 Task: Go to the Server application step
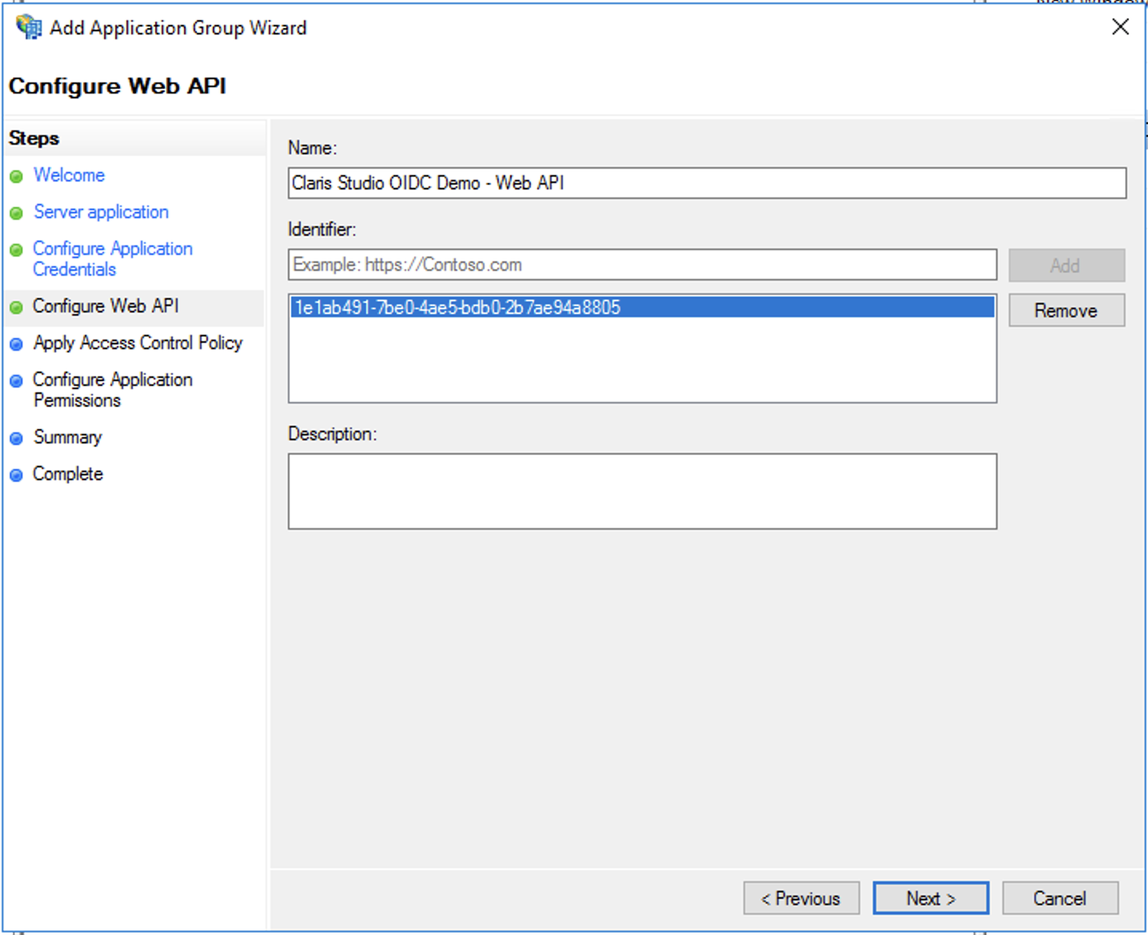click(x=101, y=212)
